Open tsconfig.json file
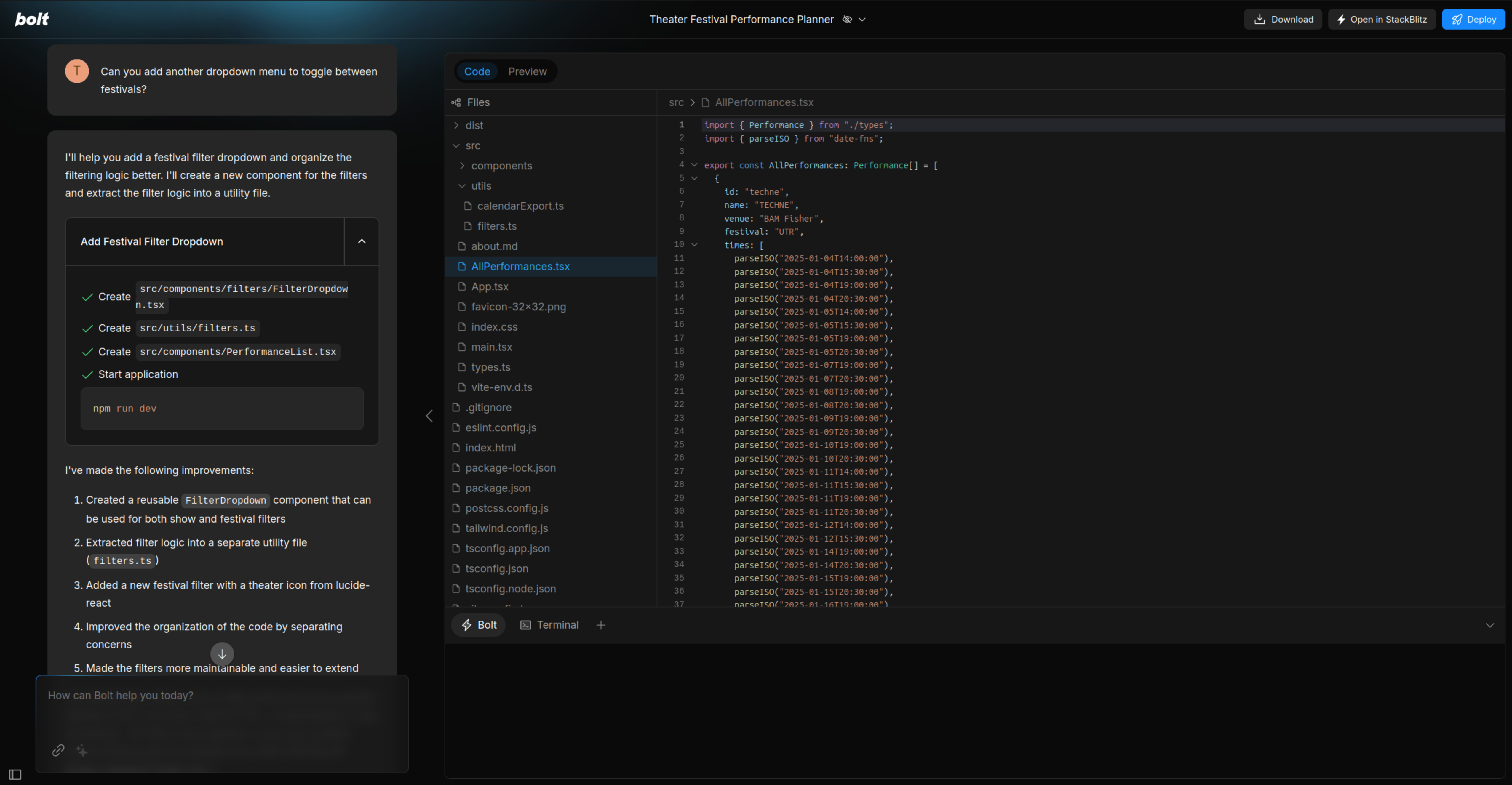The image size is (1512, 785). (x=551, y=568)
